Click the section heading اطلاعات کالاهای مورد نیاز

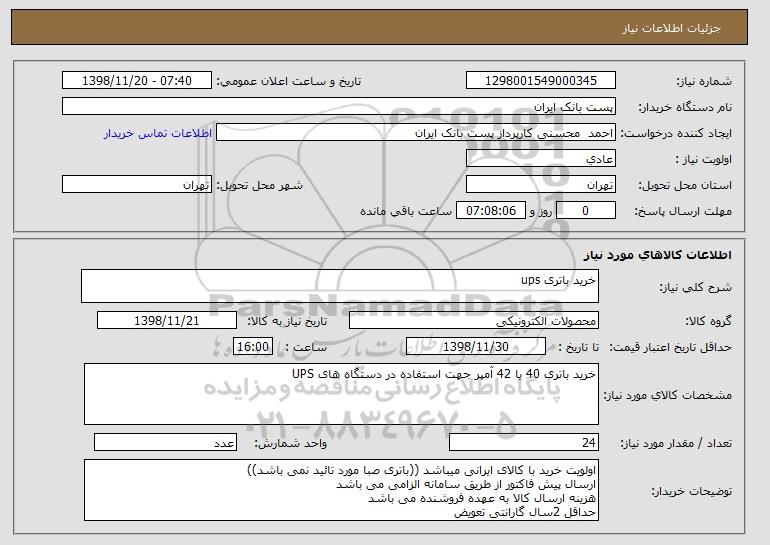point(658,254)
